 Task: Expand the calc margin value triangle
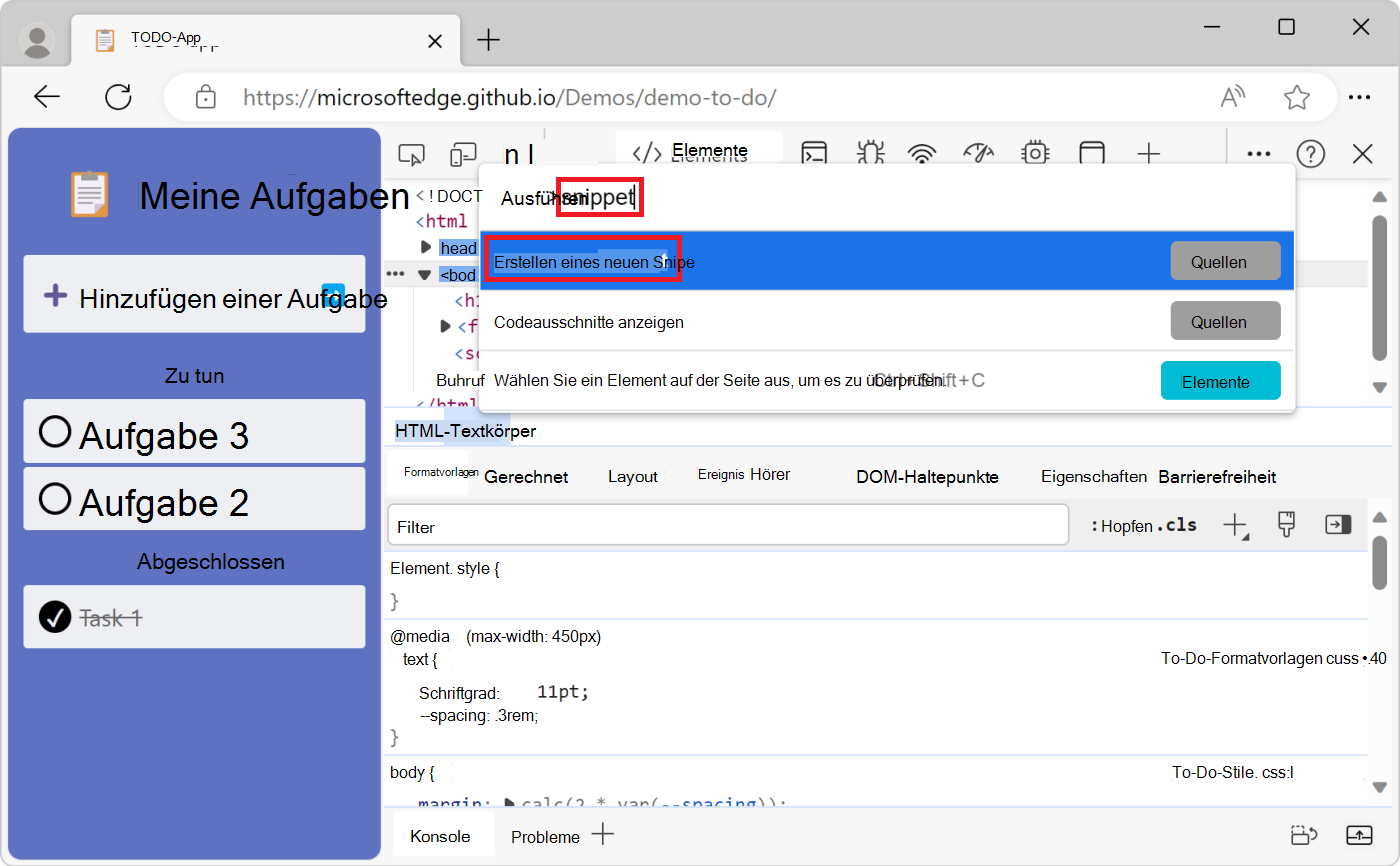(509, 803)
